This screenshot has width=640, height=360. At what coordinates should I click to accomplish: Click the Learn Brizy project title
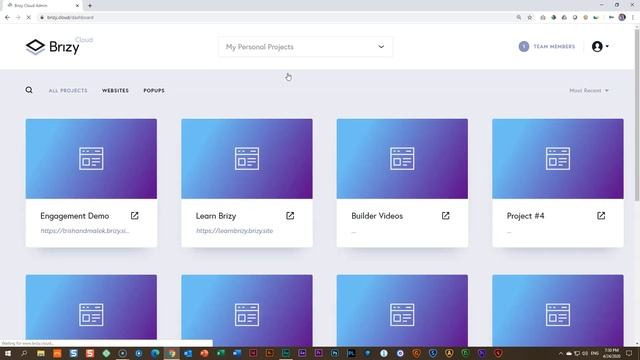coord(216,216)
